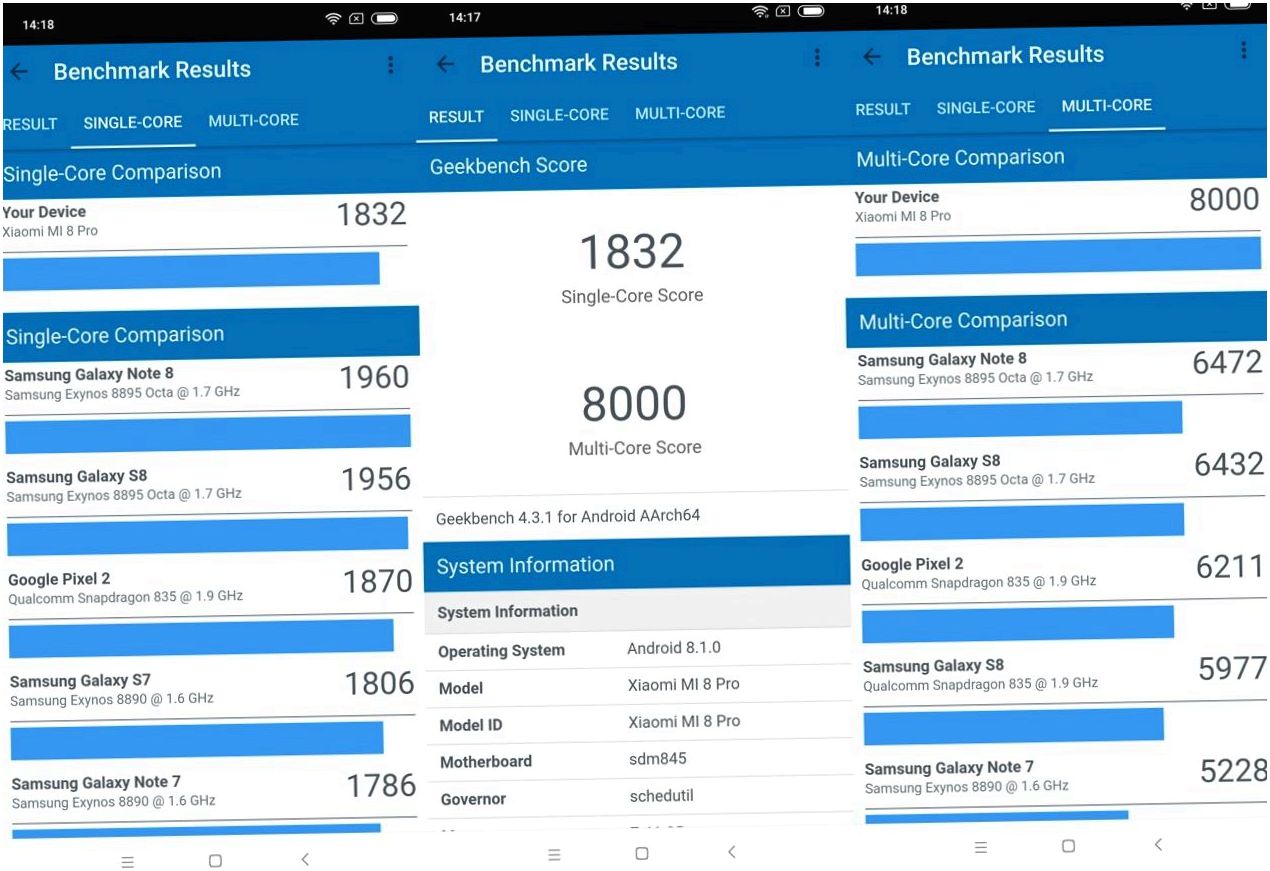1270x871 pixels.
Task: Open overflow menu in right phone screen
Action: (x=1243, y=50)
